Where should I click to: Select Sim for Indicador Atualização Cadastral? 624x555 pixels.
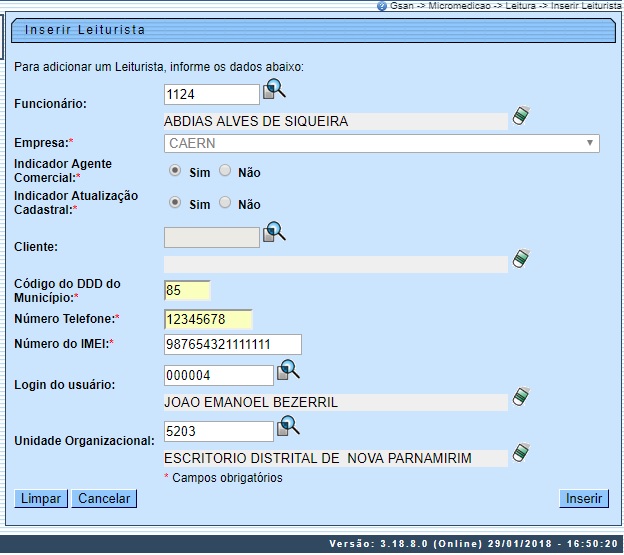[x=175, y=203]
